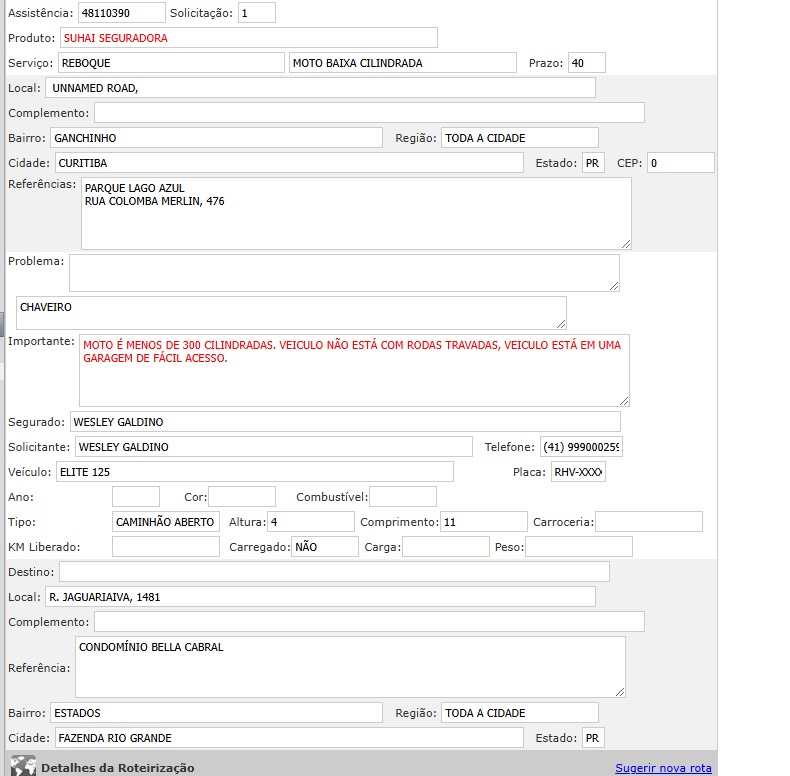790x776 pixels.
Task: Open the Sugerir nova rota link
Action: click(663, 768)
